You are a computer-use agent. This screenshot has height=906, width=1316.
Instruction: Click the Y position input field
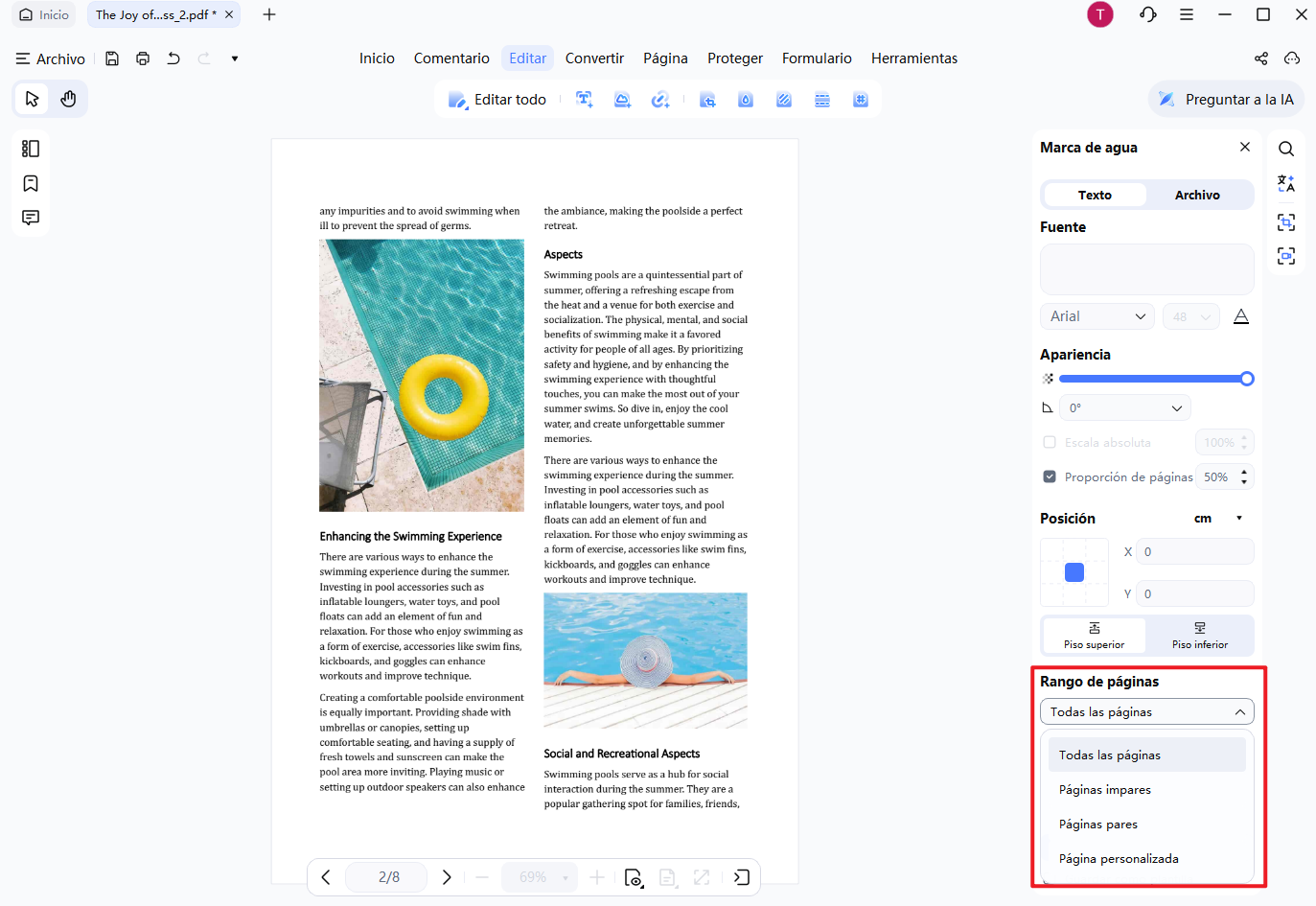coord(1195,593)
